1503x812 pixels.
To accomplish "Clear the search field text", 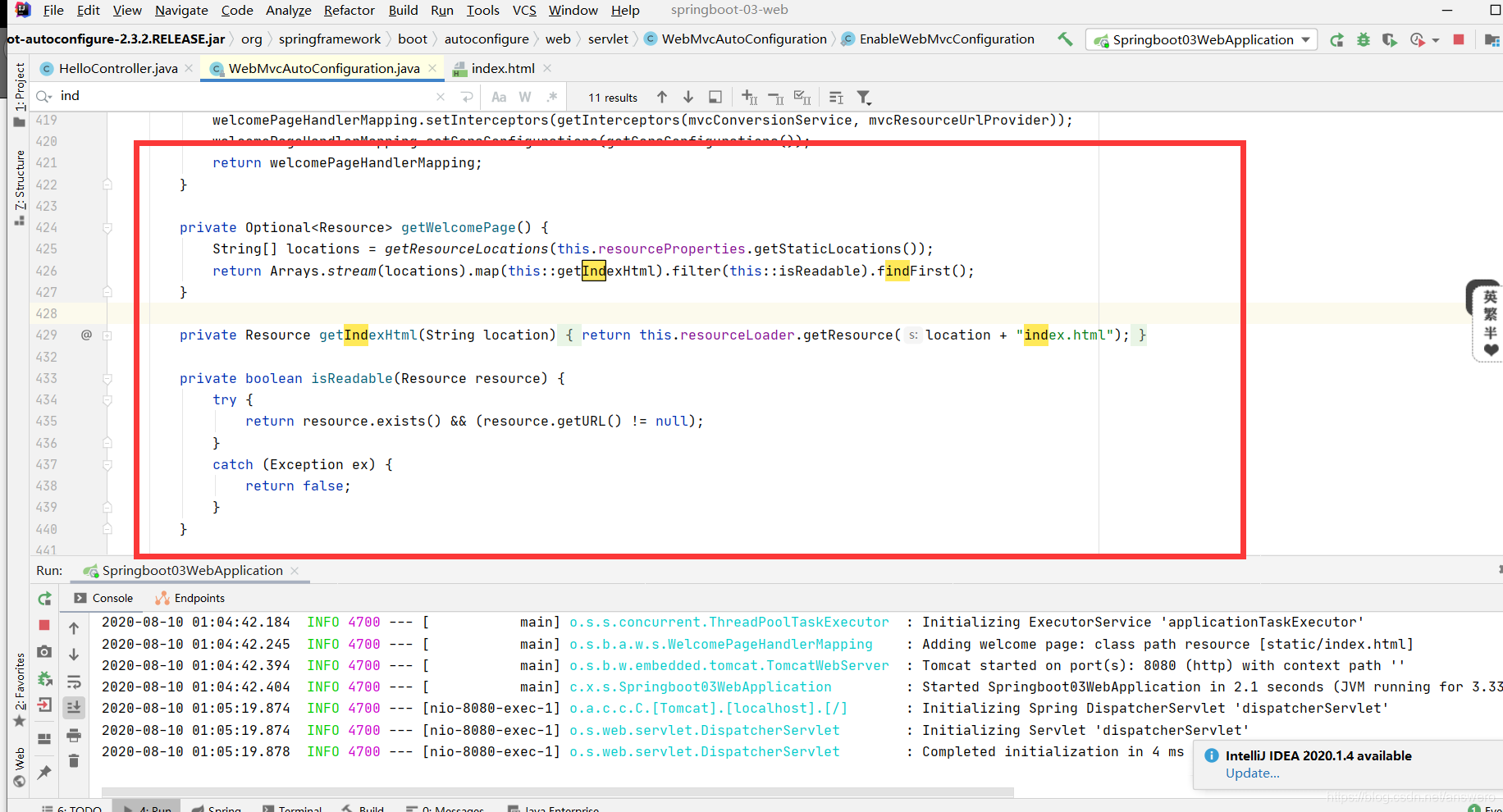I will coord(441,97).
